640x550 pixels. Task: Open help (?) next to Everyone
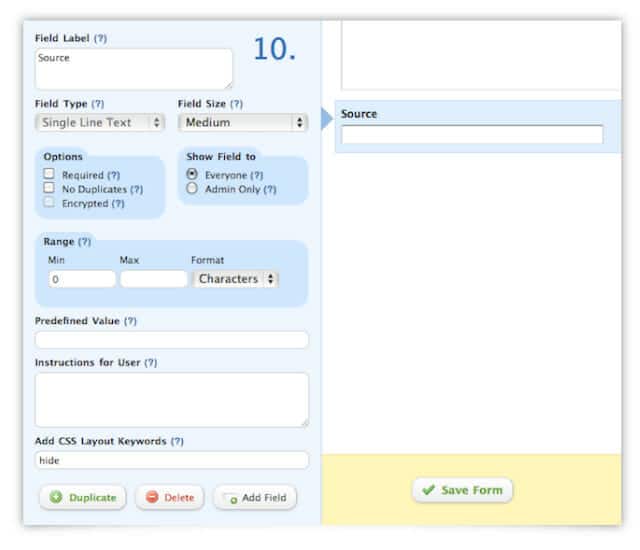click(x=256, y=175)
